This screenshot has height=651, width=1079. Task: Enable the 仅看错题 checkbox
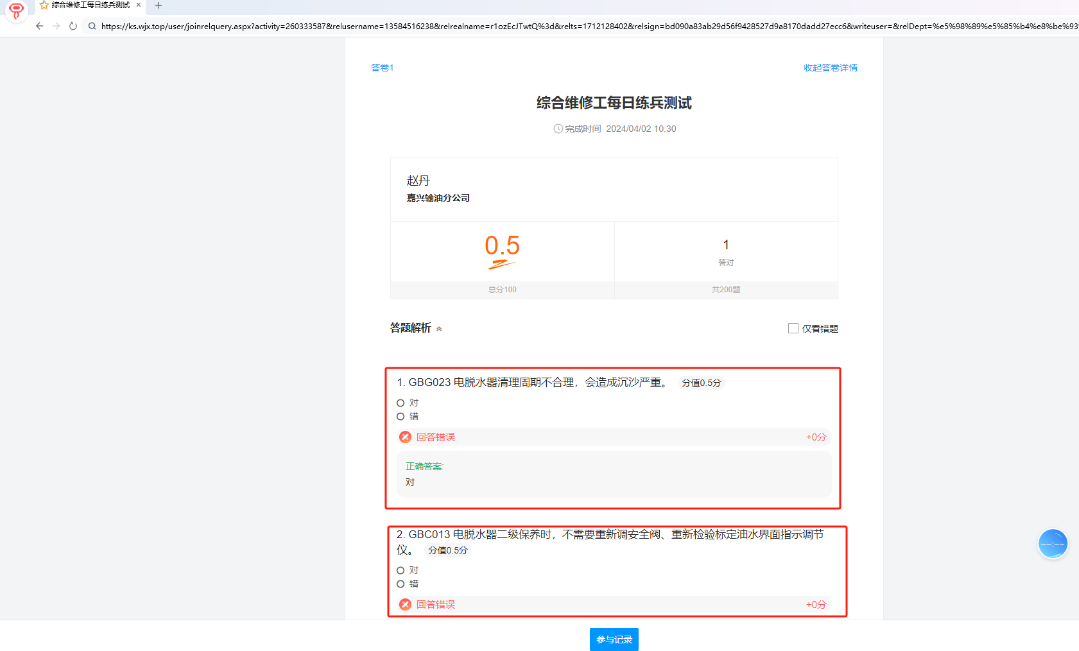tap(793, 328)
